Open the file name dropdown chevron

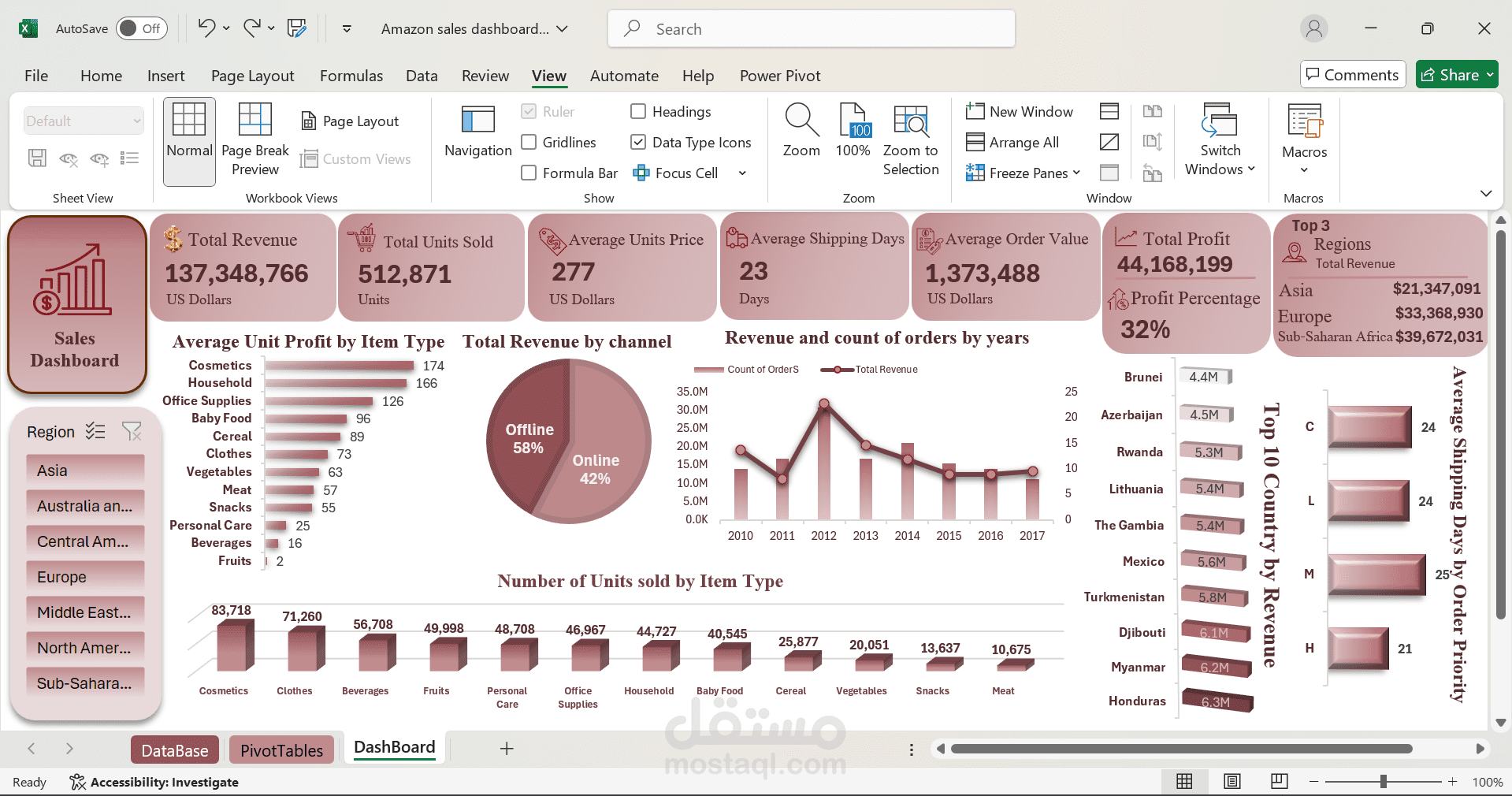(562, 28)
